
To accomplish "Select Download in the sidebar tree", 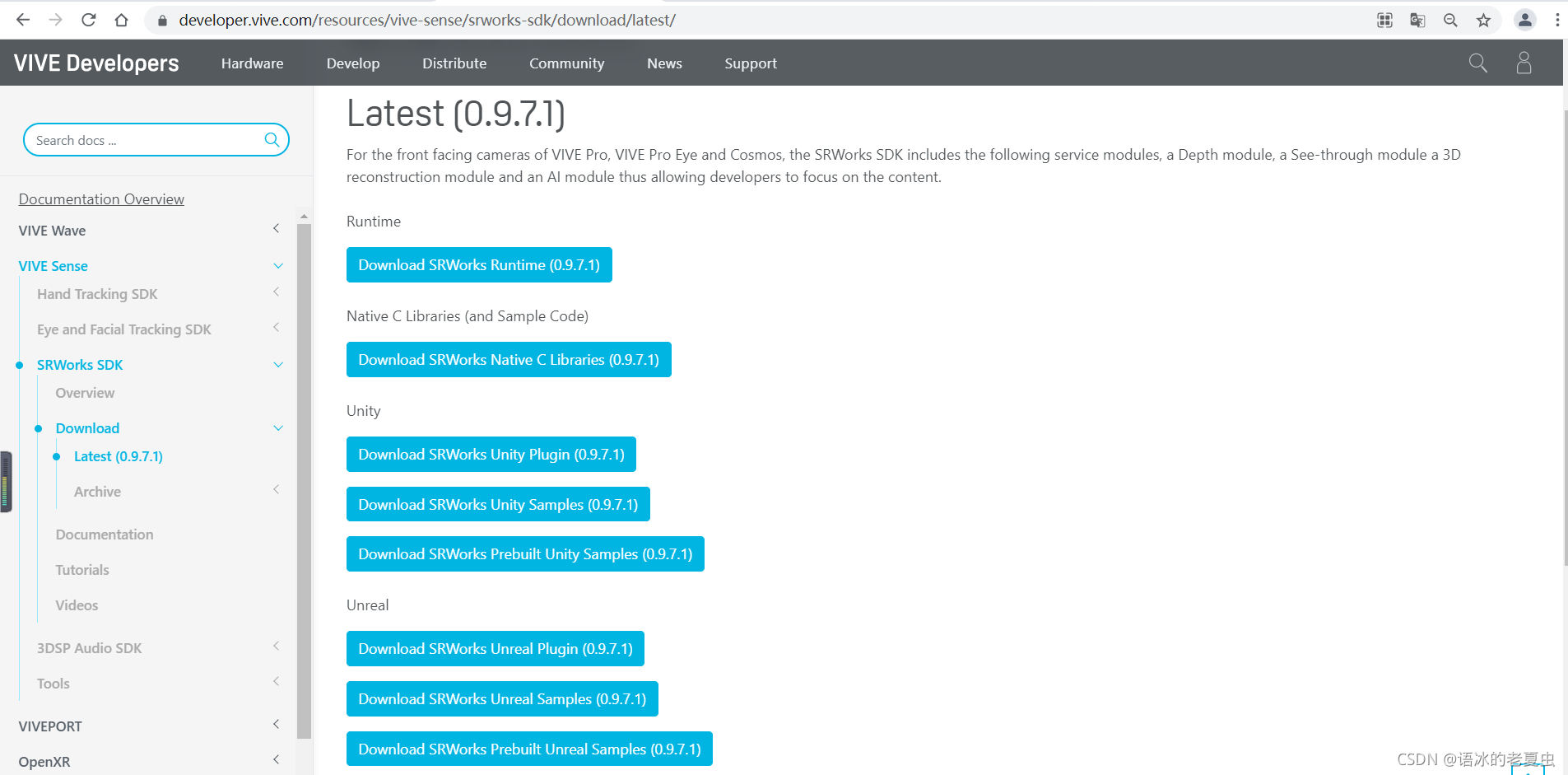I will 87,428.
